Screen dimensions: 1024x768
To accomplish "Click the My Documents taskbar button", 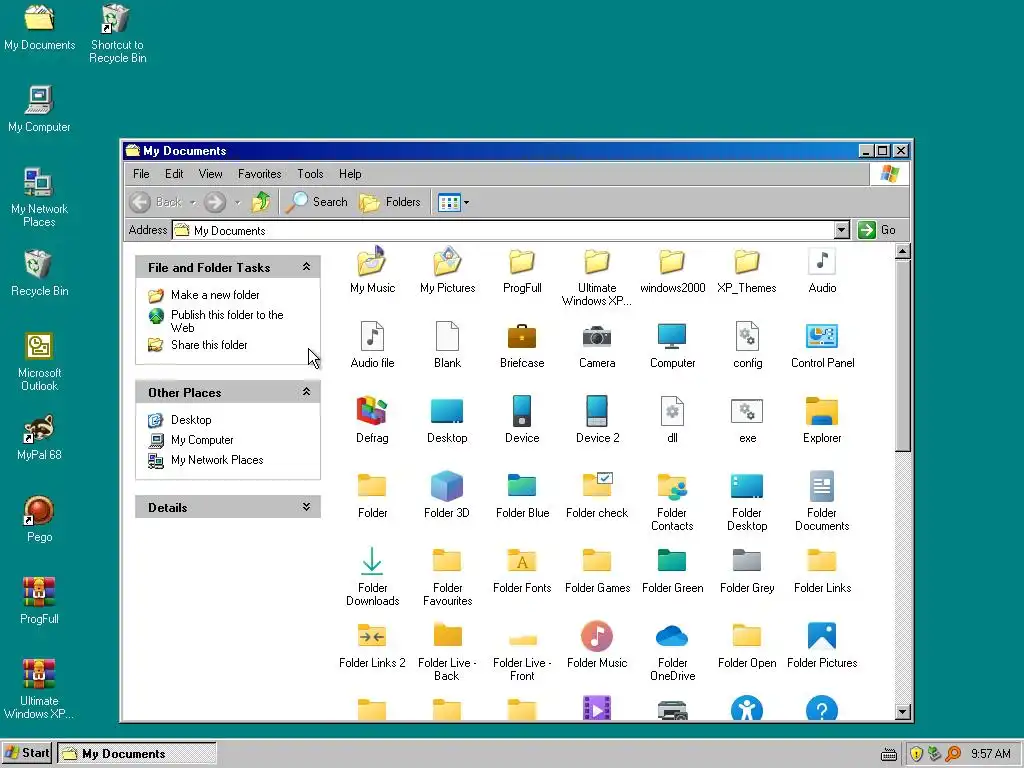I will [x=136, y=754].
